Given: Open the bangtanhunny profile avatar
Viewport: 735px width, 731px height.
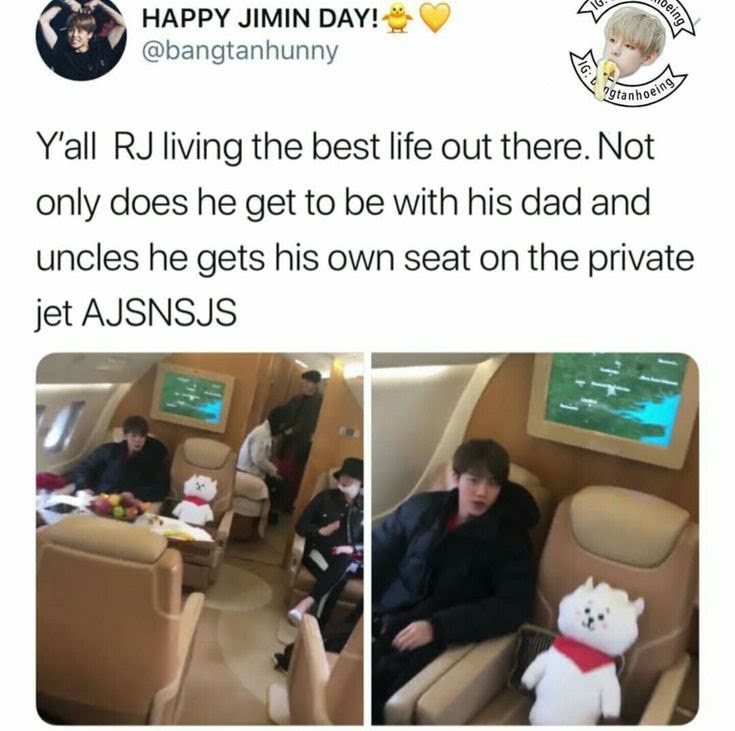Looking at the screenshot, I should (81, 35).
